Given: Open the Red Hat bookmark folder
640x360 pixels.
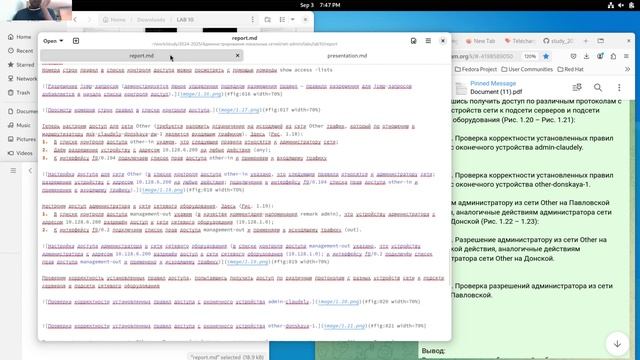Looking at the screenshot, I should point(571,69).
